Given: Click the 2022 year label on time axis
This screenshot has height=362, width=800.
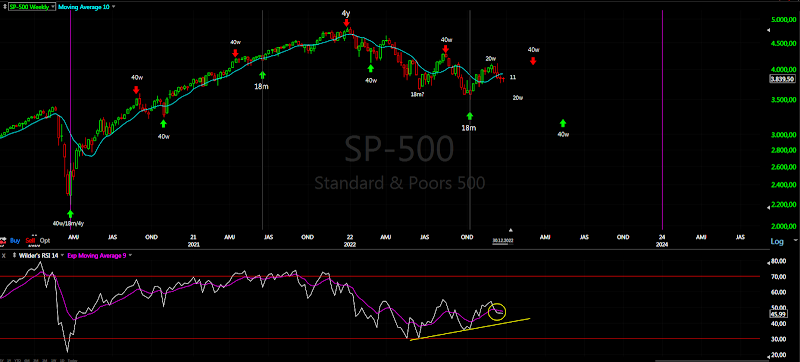Looking at the screenshot, I should tap(349, 244).
